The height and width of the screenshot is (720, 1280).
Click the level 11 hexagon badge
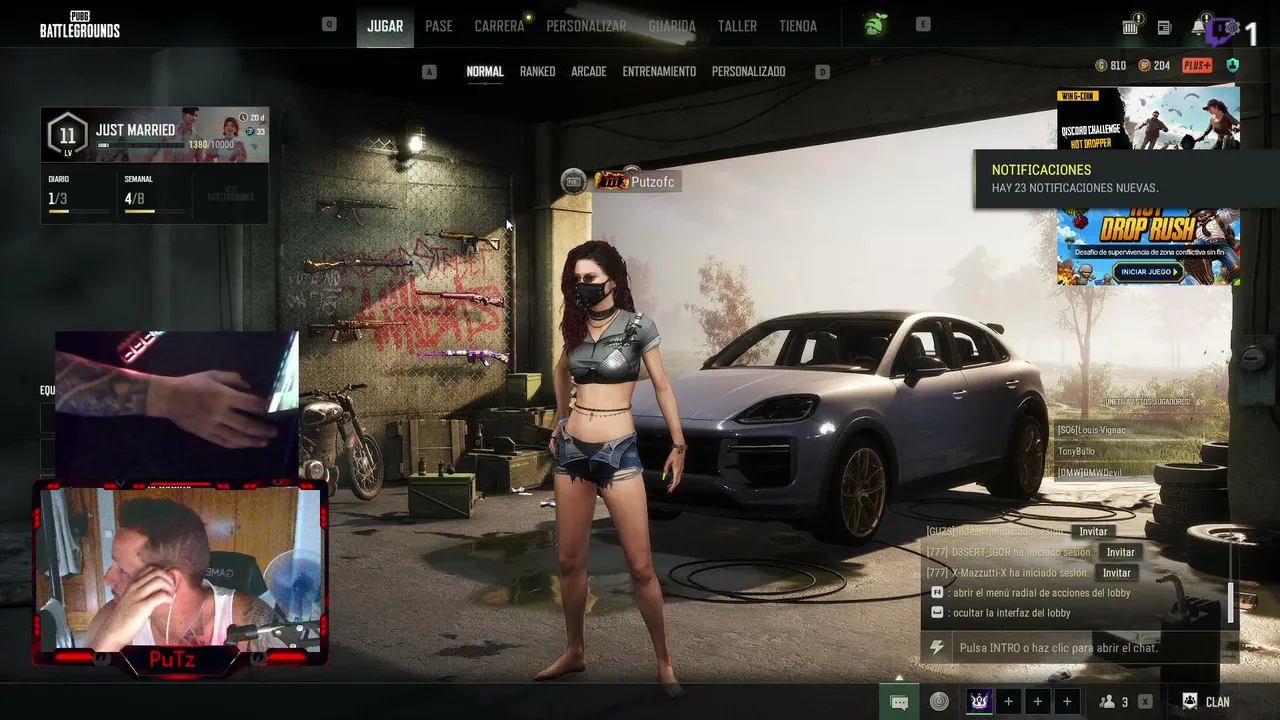coord(68,135)
